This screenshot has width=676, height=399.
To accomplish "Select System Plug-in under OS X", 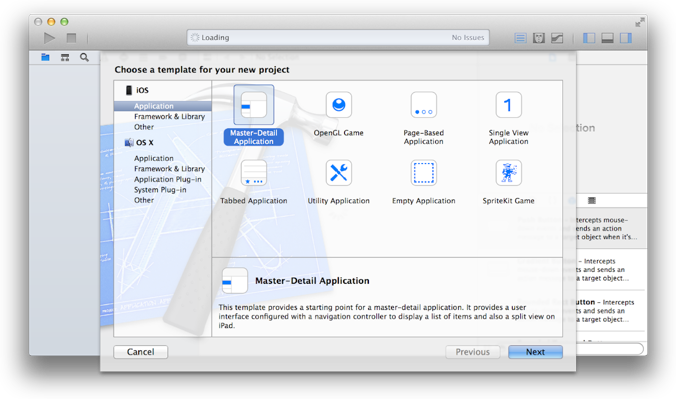I will click(x=160, y=190).
